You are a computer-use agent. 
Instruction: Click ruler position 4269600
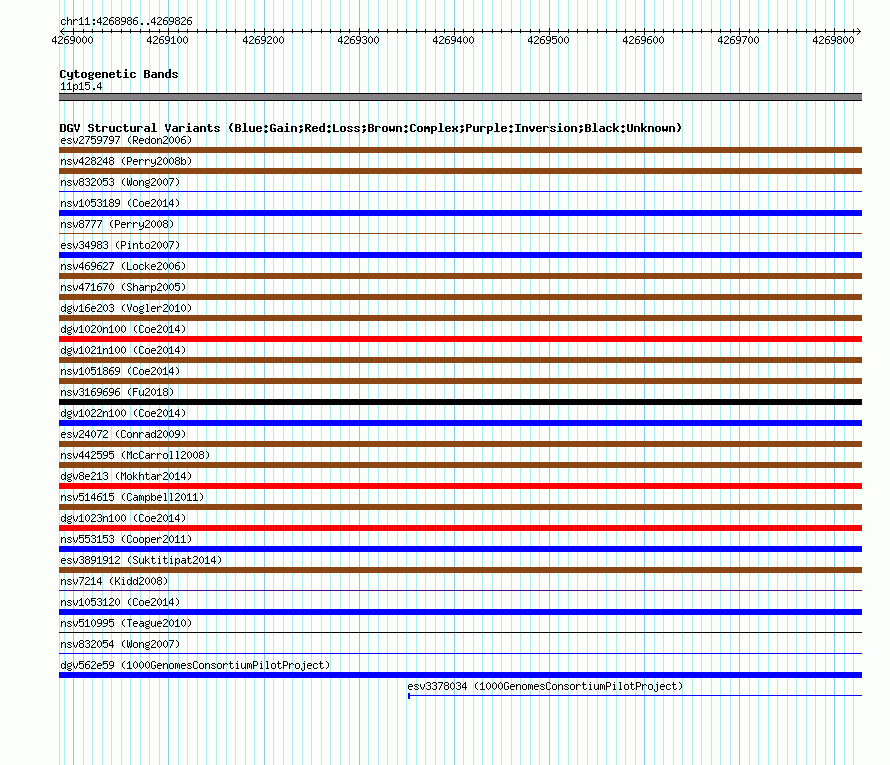point(643,40)
